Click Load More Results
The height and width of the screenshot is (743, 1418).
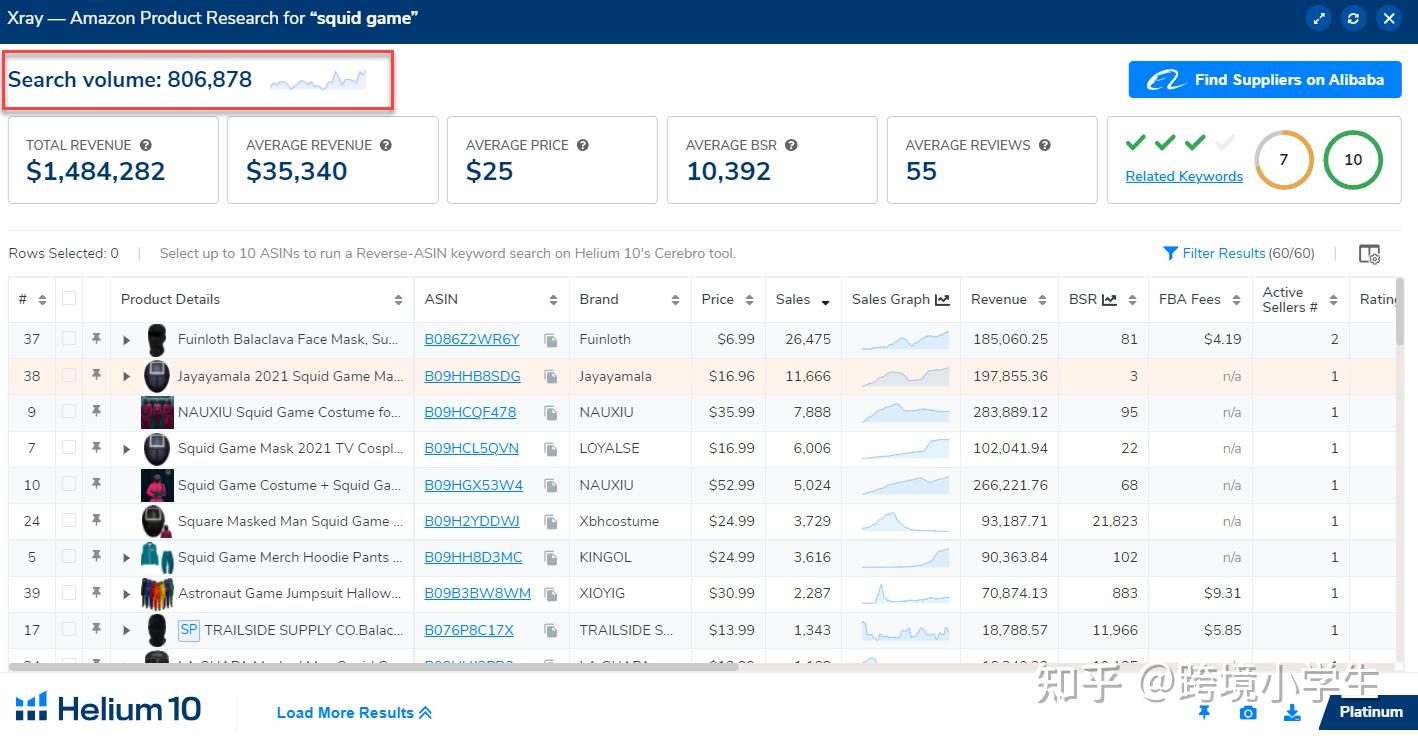point(354,713)
